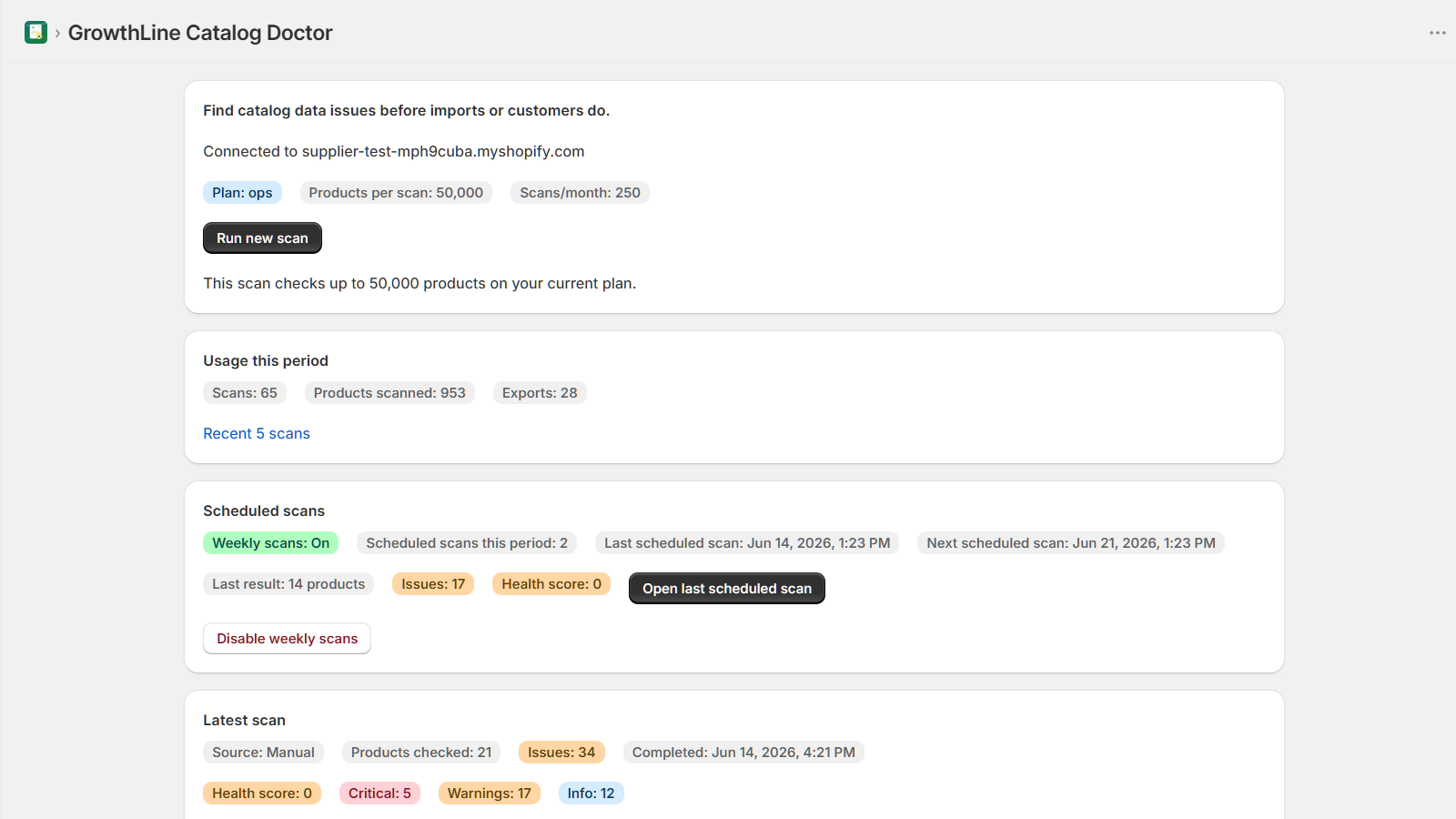Click the Completed: Jun 14, 2026 badge

point(743,753)
